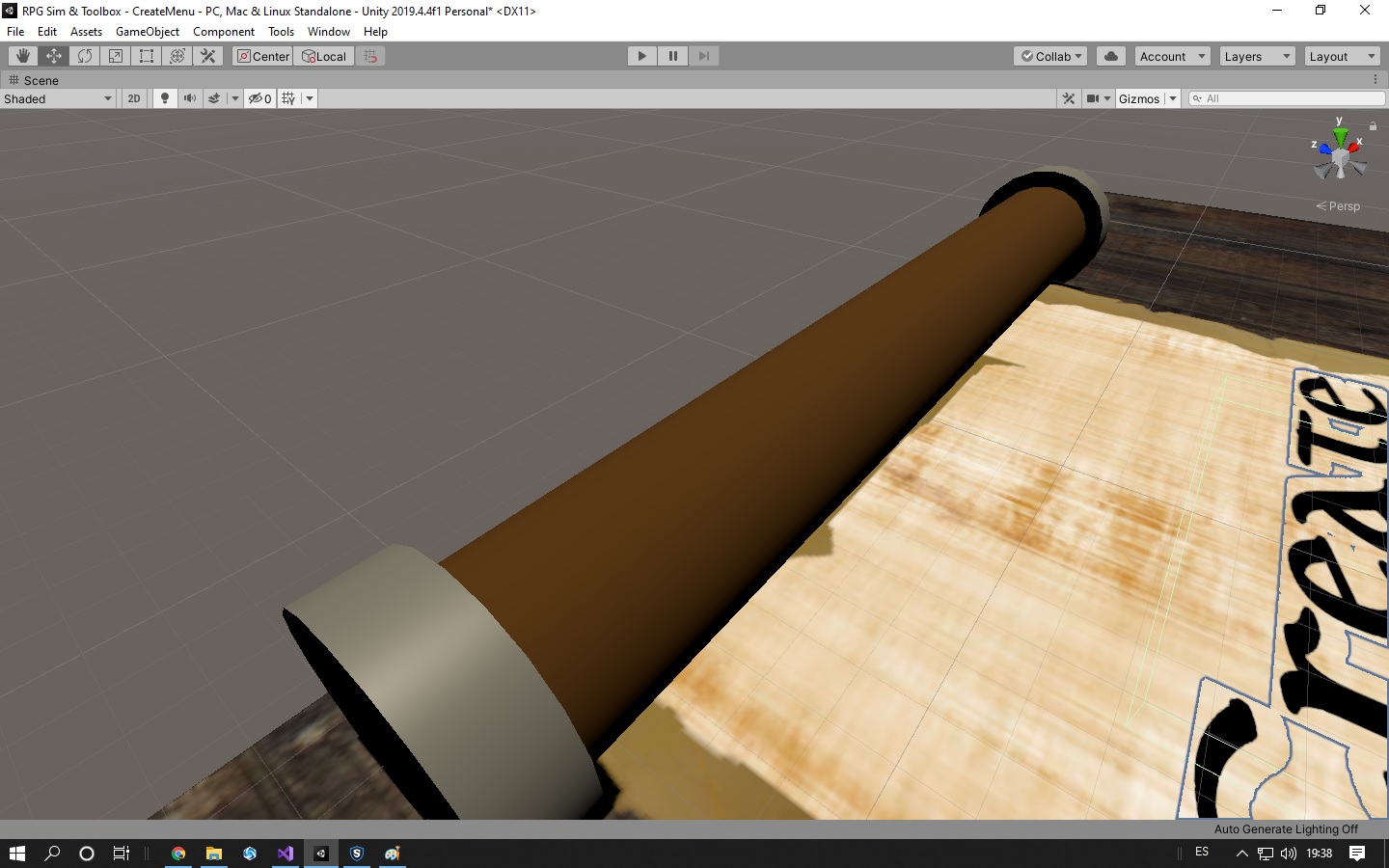Toggle handle rotation Local button
Screen dimensions: 1389x868
324,56
